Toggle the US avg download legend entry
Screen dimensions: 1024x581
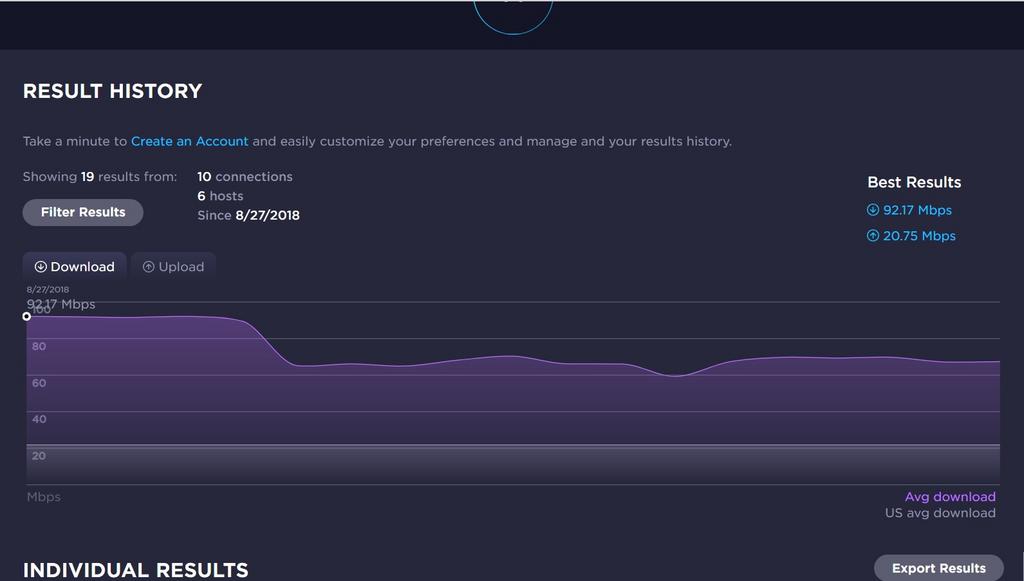[940, 513]
